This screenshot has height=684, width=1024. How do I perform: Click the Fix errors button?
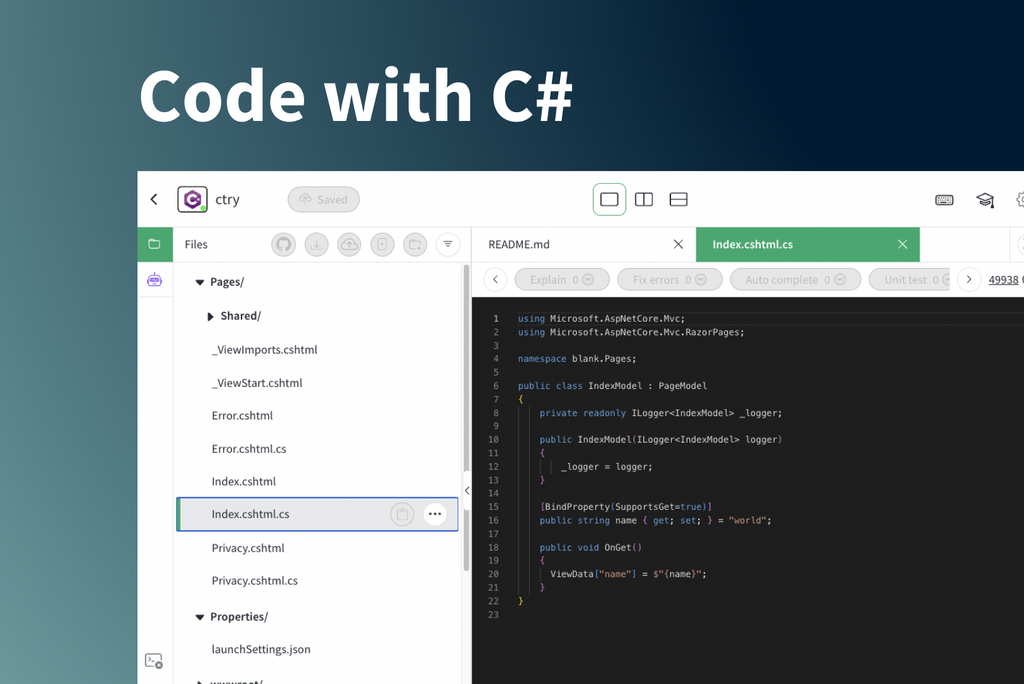669,280
